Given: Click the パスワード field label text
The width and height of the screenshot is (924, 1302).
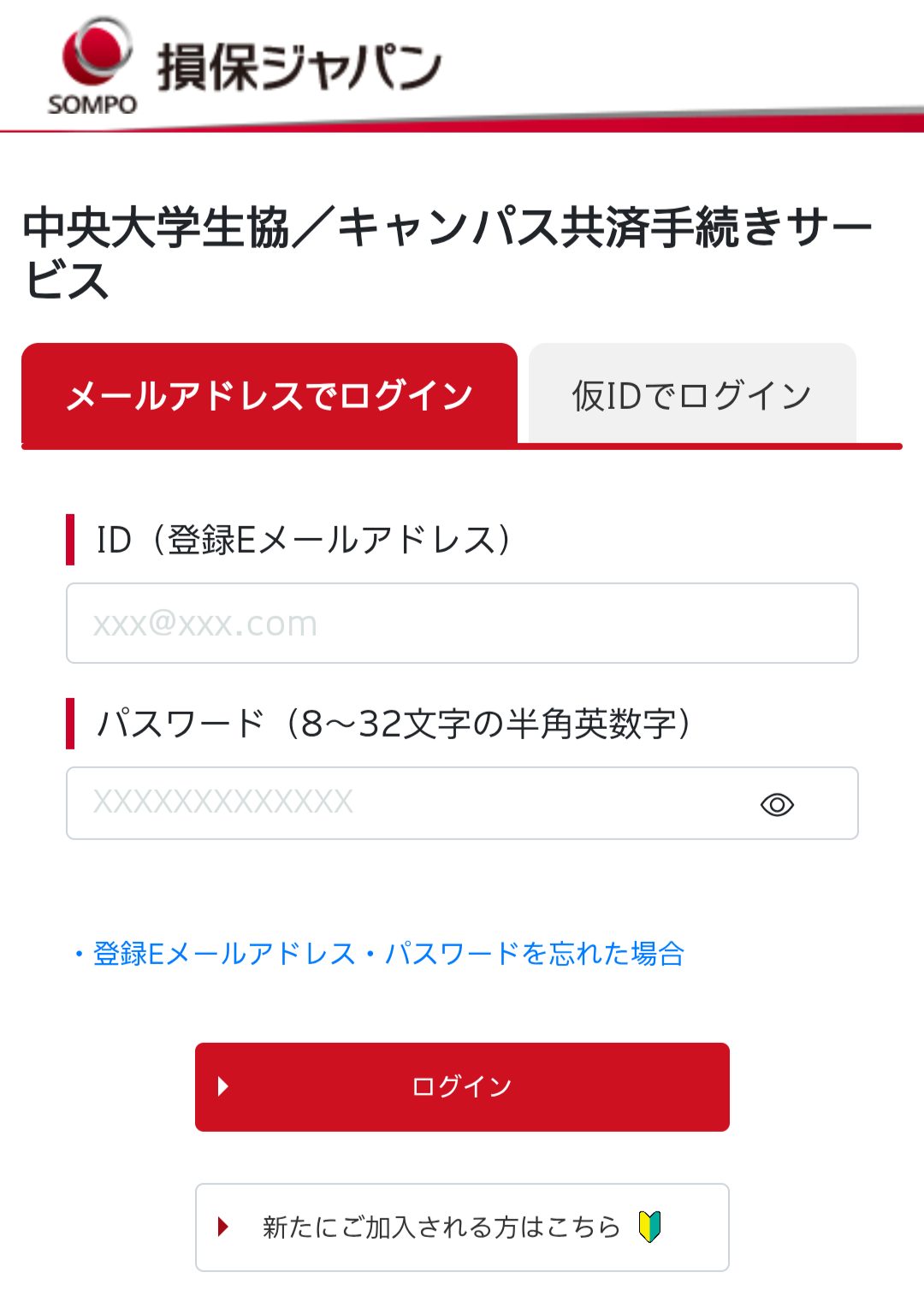Looking at the screenshot, I should pyautogui.click(x=394, y=724).
